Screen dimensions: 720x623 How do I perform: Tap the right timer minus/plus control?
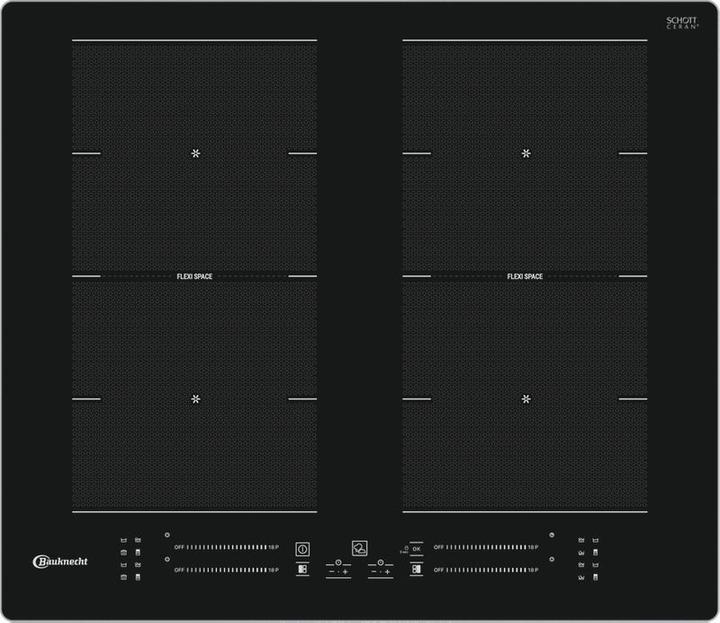380,570
